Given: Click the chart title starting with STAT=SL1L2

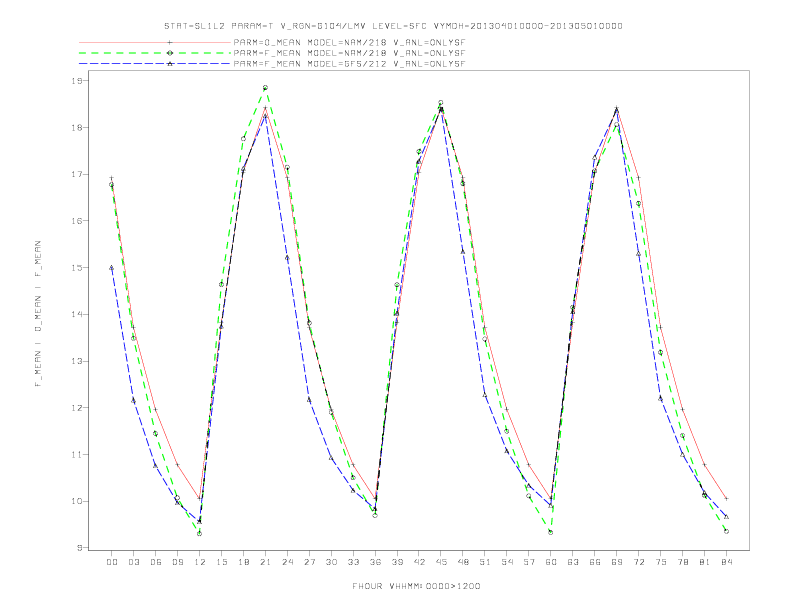Looking at the screenshot, I should (x=393, y=26).
